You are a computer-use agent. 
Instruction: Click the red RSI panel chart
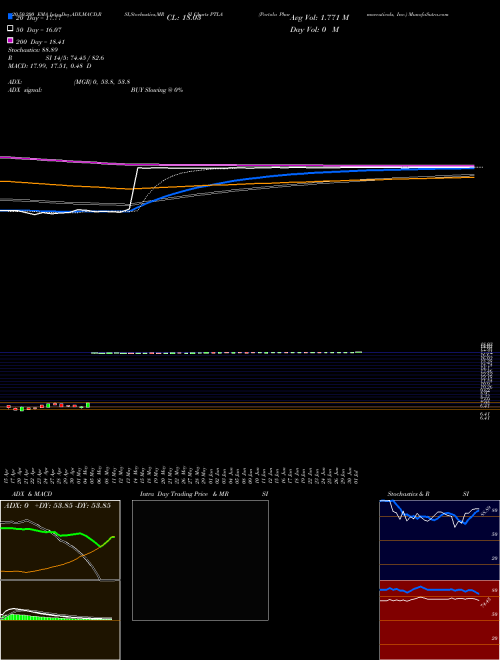point(439,620)
